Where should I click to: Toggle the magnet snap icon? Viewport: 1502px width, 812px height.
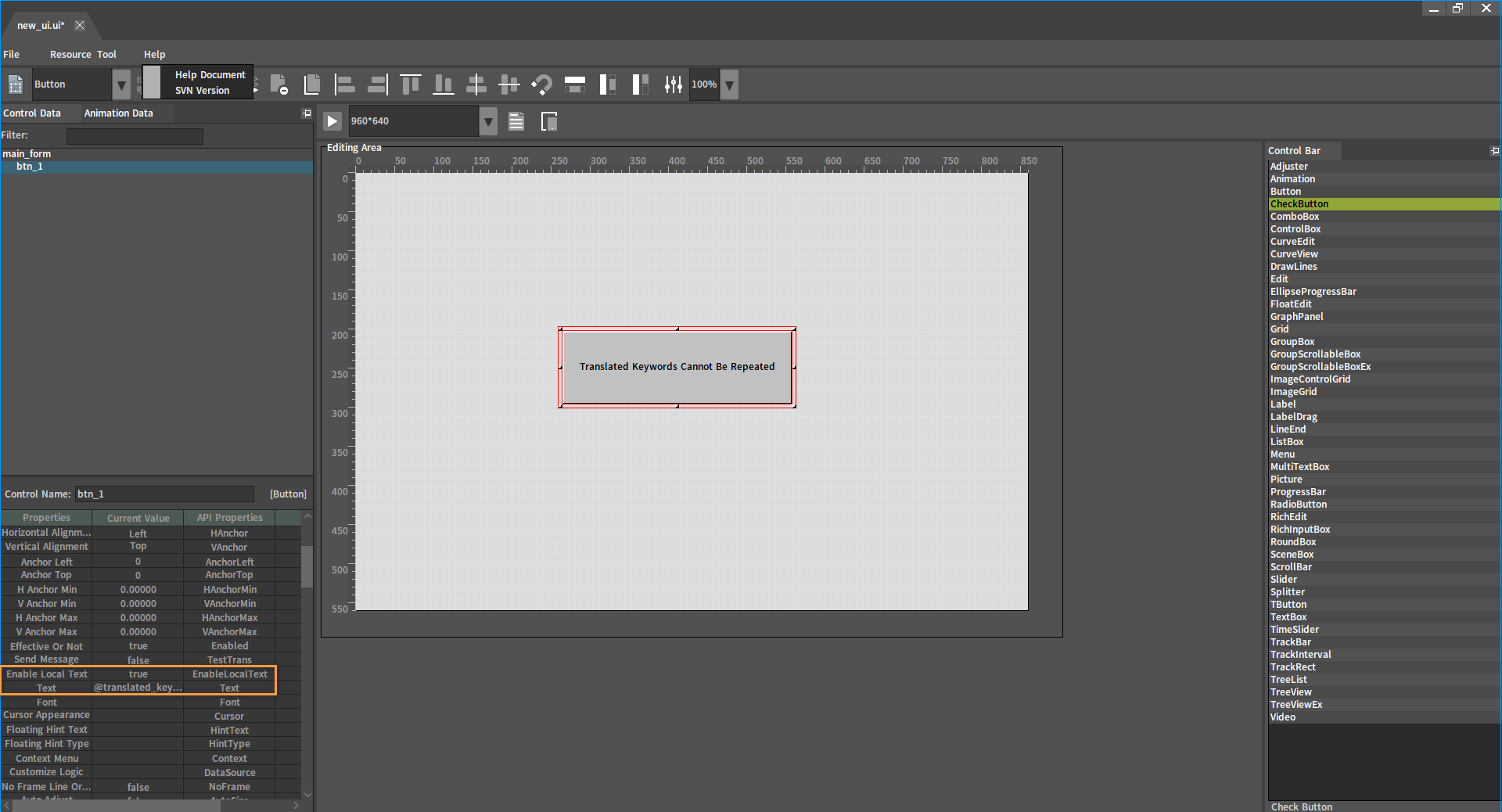[541, 84]
